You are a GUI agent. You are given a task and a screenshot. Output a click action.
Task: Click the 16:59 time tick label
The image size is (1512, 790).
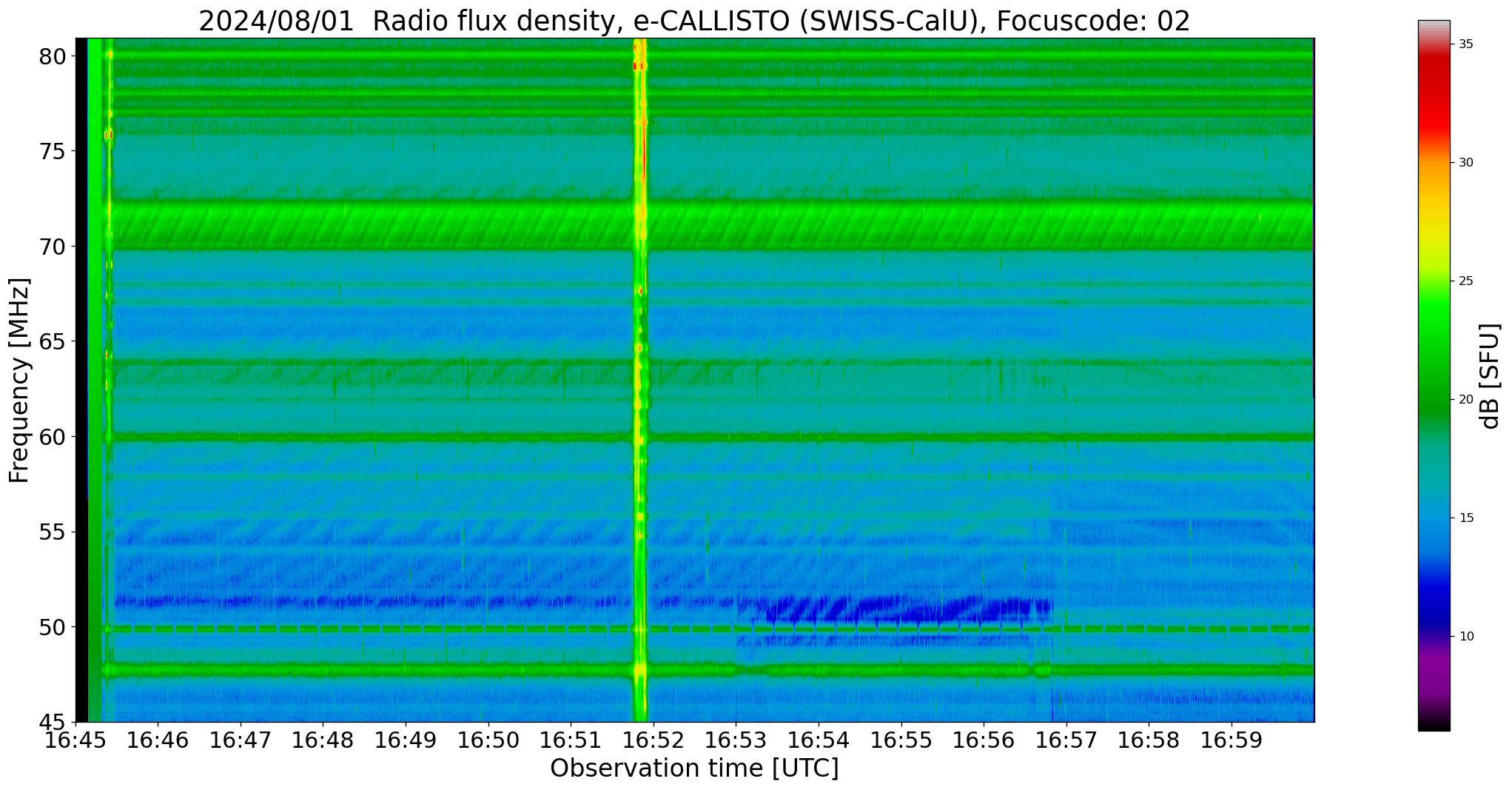[1232, 740]
